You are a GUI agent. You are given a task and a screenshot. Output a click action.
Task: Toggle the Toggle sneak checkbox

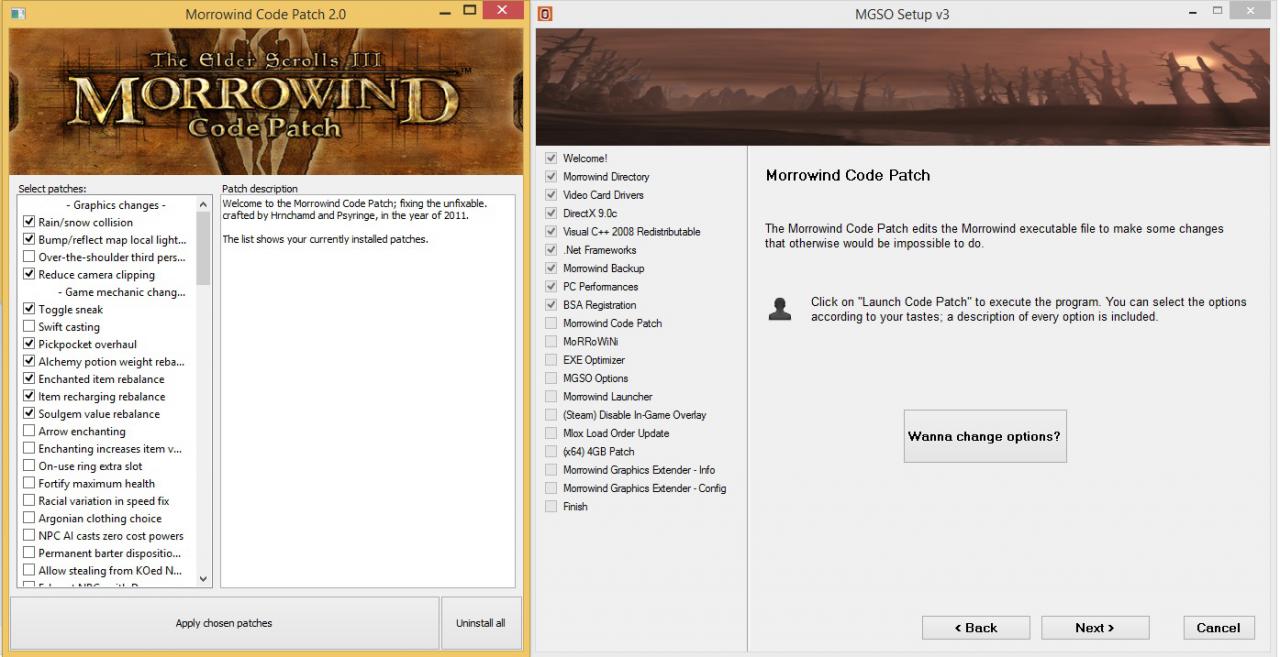pos(29,309)
